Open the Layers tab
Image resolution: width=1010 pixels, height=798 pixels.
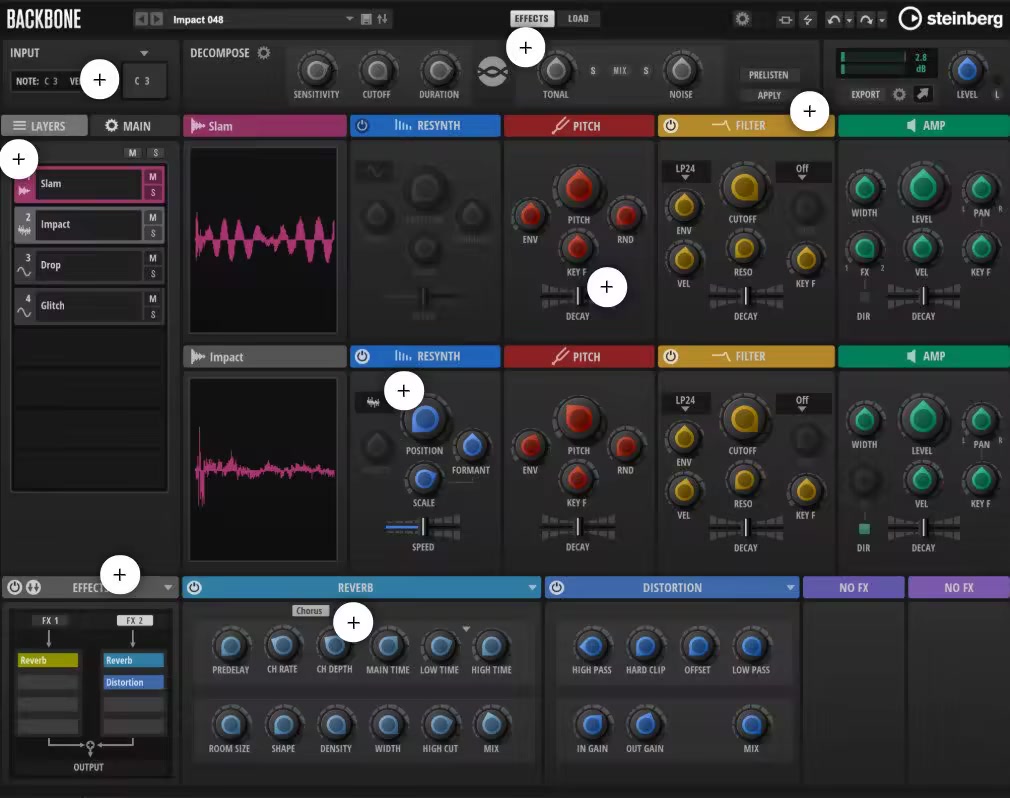click(x=44, y=126)
